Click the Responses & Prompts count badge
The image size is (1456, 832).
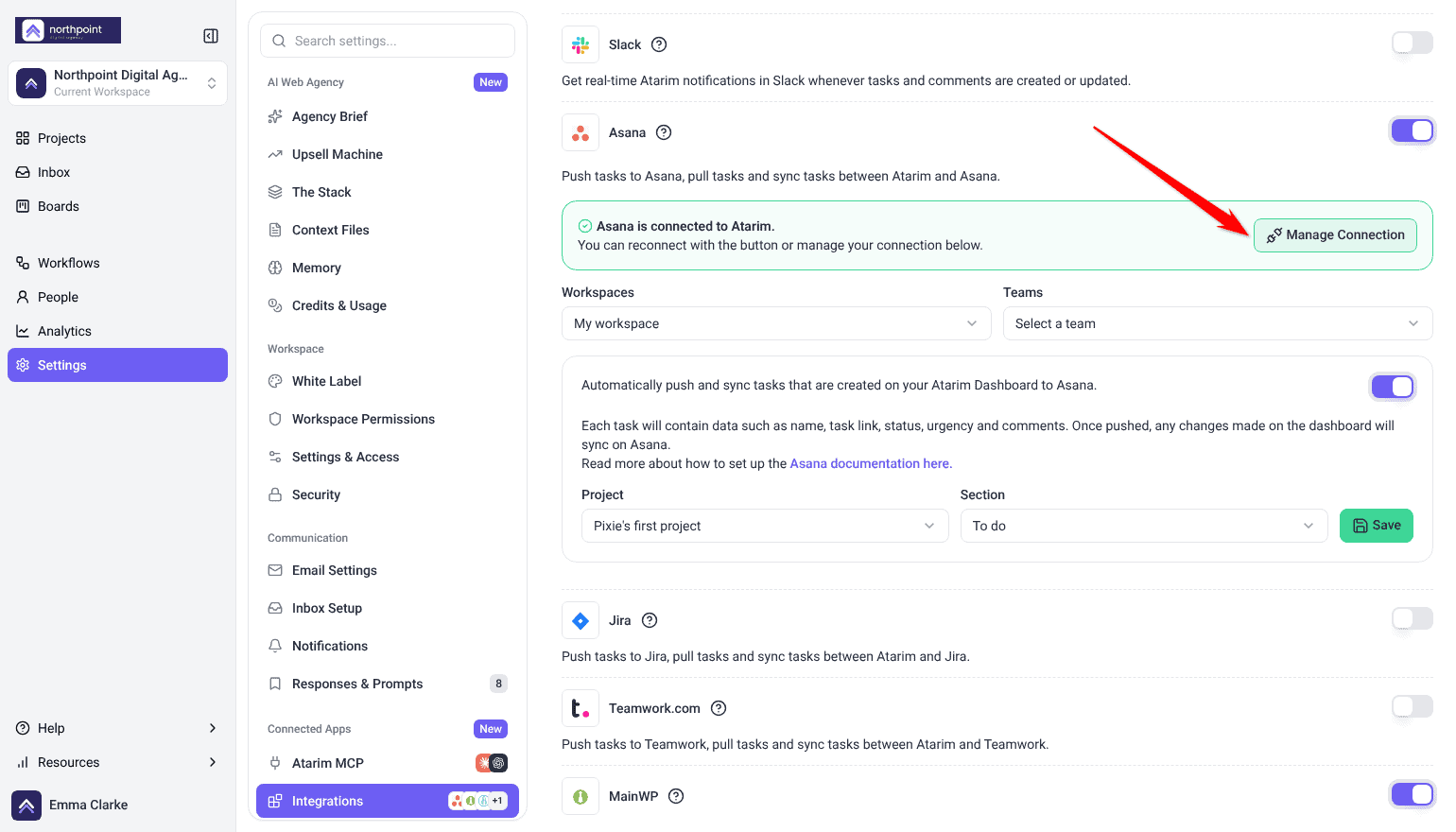pos(498,684)
